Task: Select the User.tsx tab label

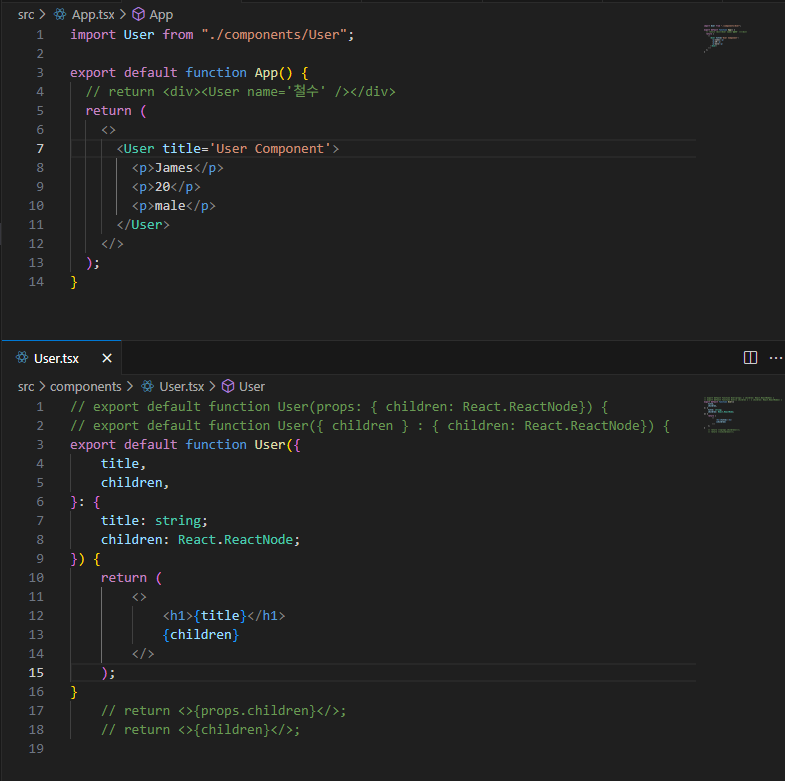Action: pyautogui.click(x=57, y=358)
